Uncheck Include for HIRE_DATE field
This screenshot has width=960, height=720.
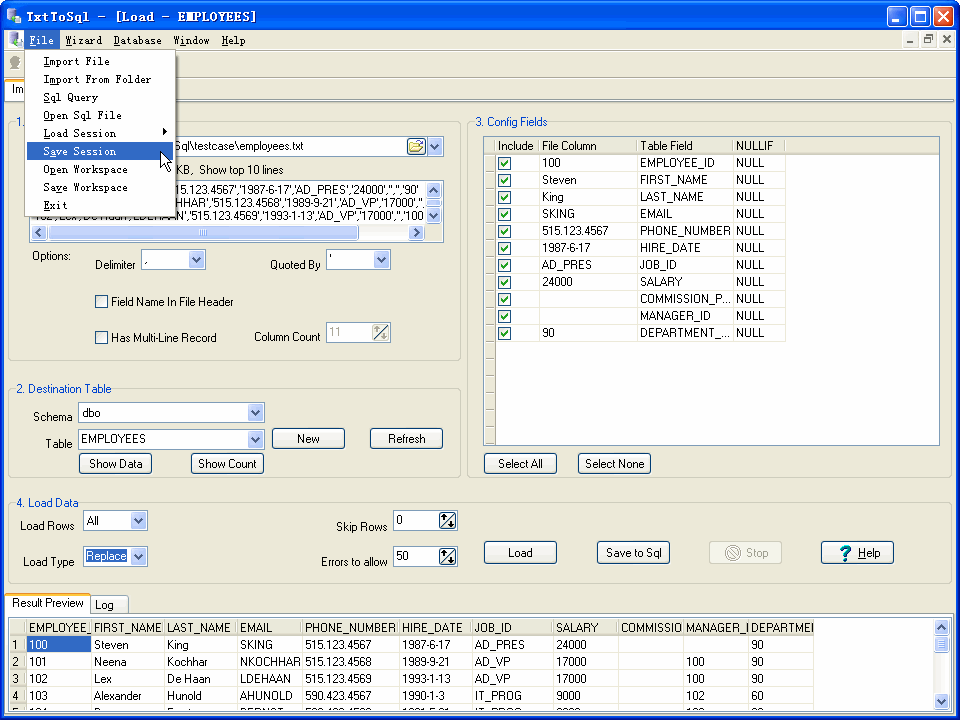tap(504, 249)
